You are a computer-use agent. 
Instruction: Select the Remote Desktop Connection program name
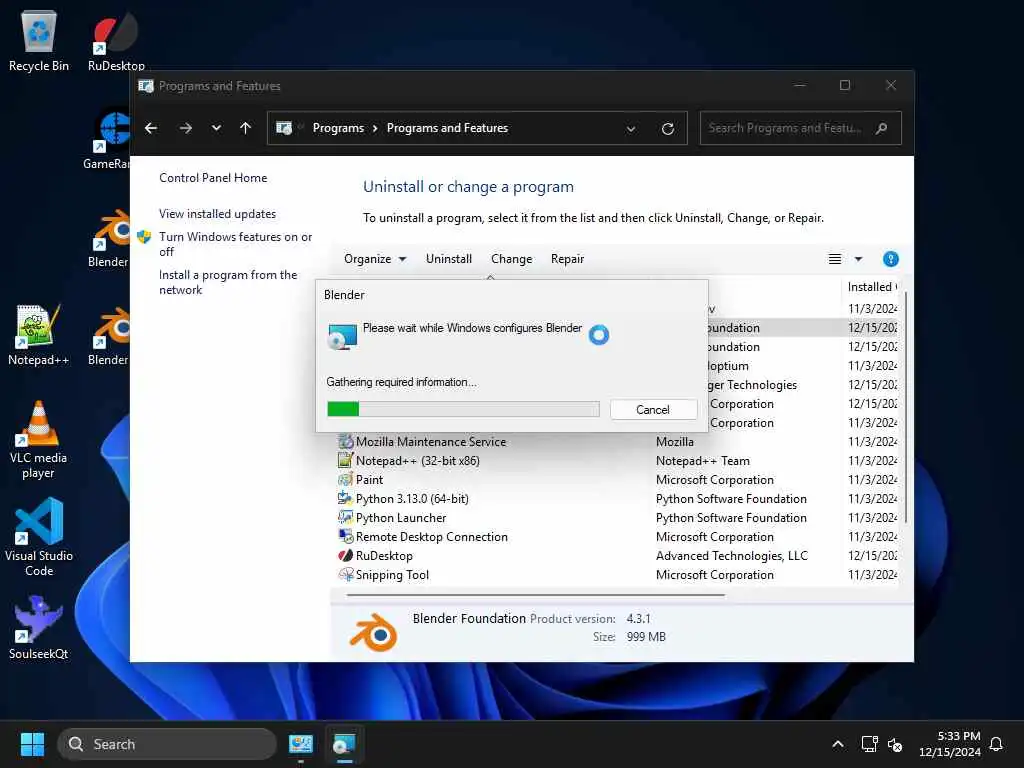432,536
